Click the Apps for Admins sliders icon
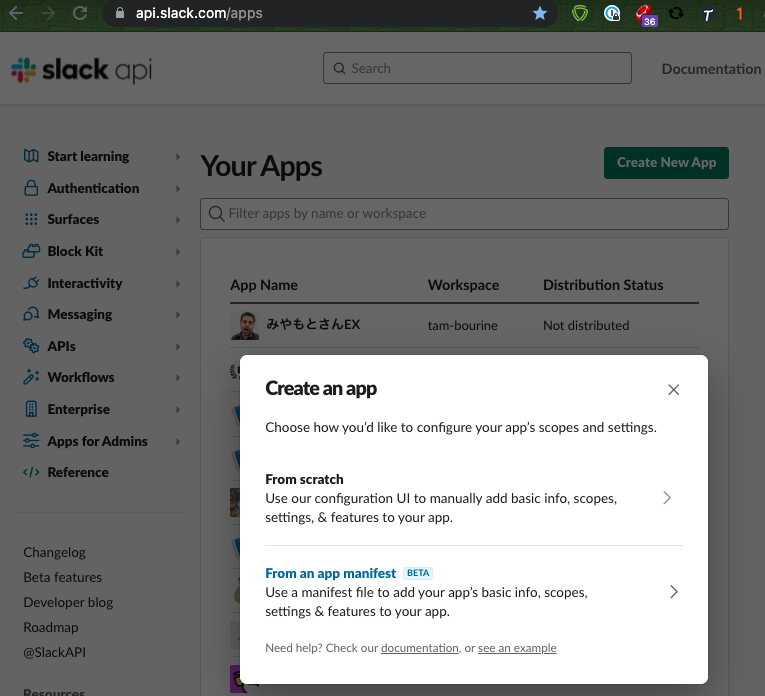The height and width of the screenshot is (696, 765). pos(31,440)
